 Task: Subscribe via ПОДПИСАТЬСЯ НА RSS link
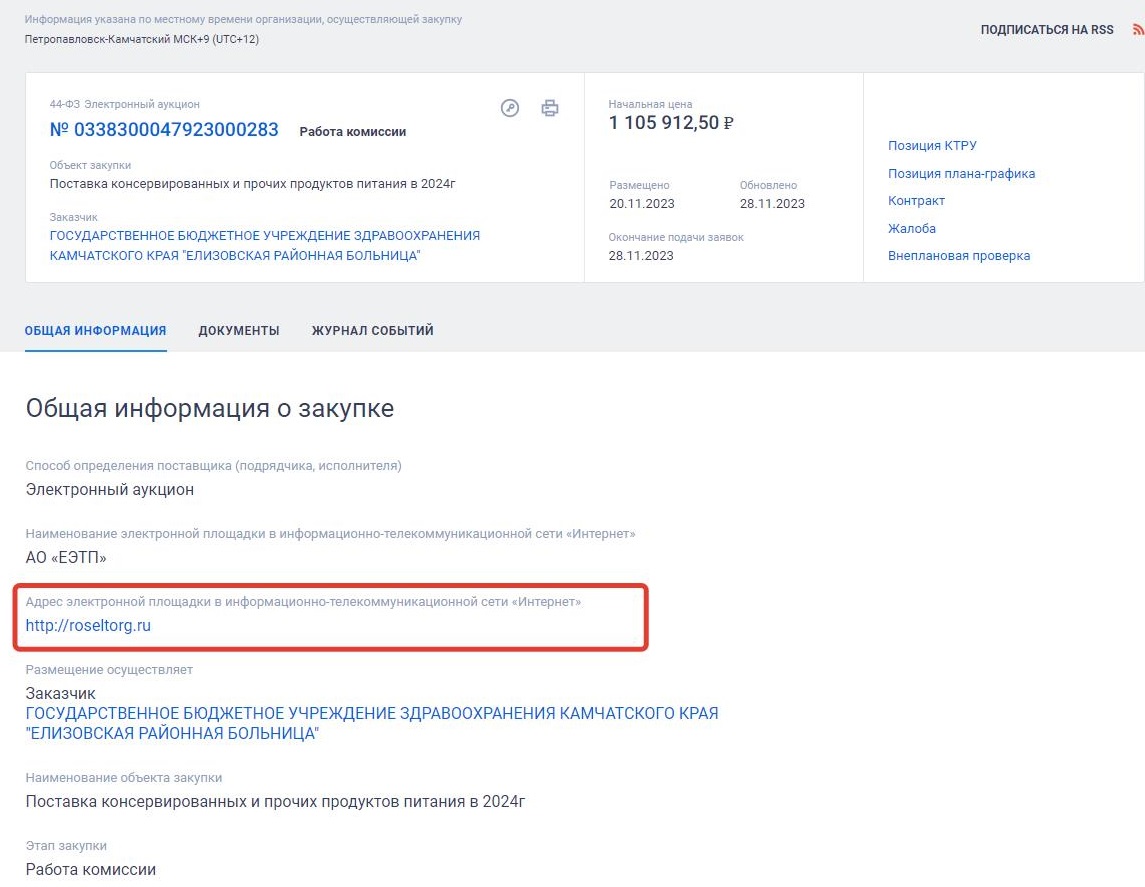[x=1046, y=30]
